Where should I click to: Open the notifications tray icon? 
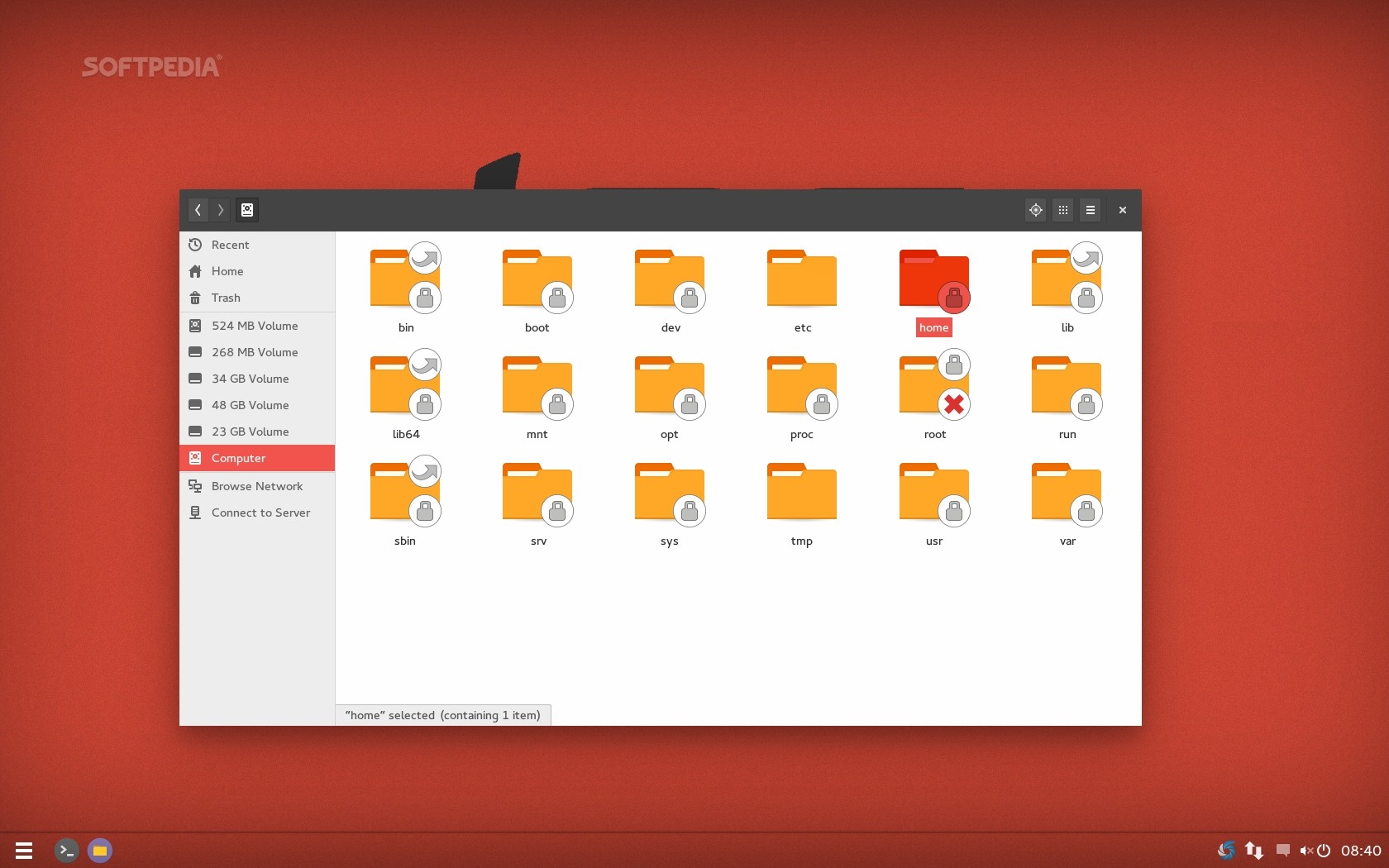1282,850
